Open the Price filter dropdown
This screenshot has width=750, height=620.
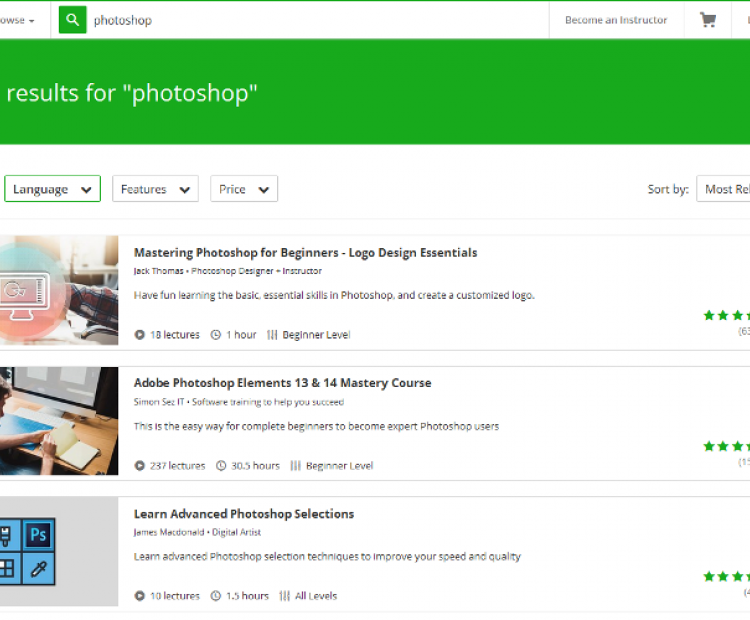[244, 189]
